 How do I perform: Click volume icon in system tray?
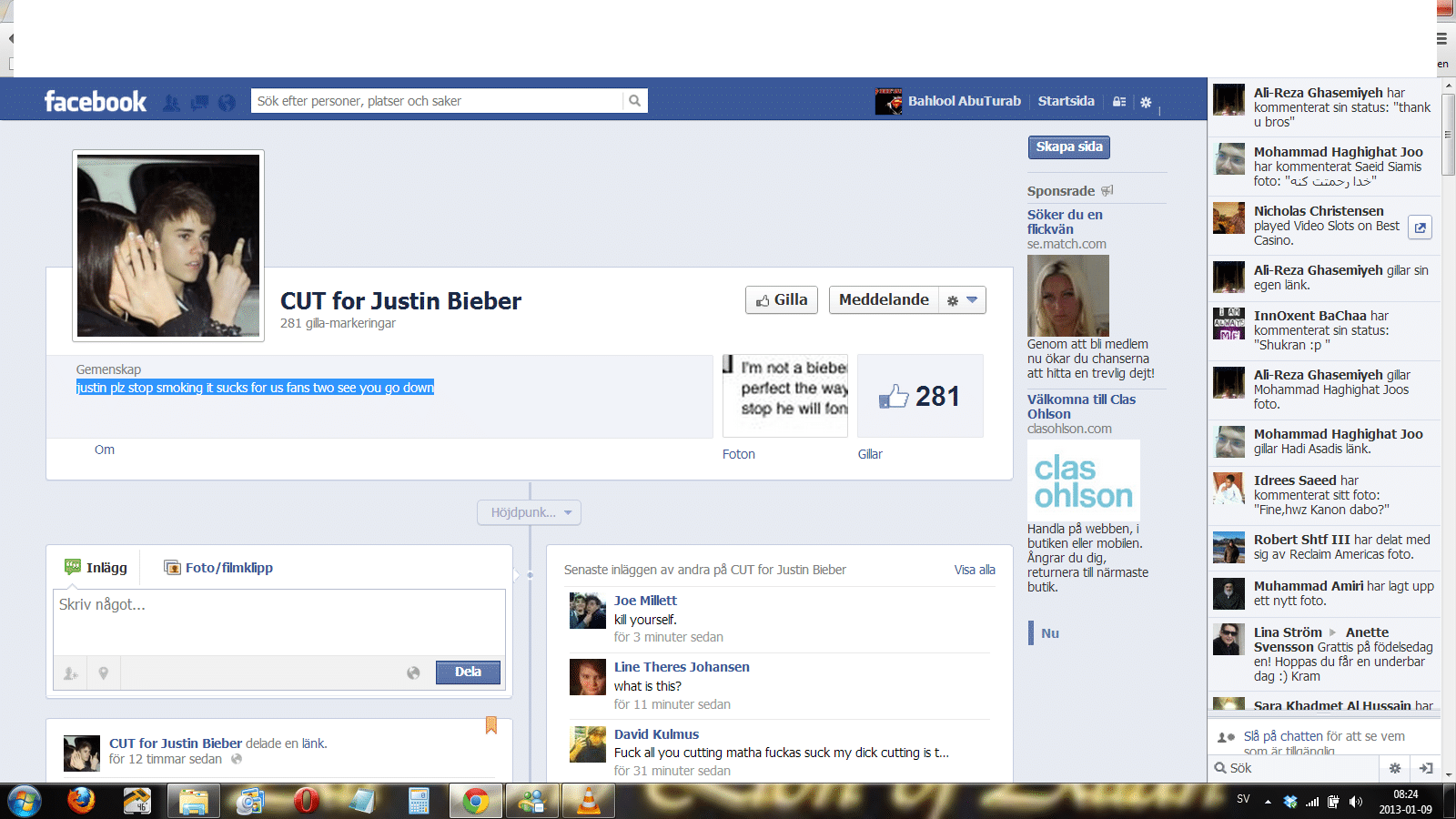point(1355,802)
